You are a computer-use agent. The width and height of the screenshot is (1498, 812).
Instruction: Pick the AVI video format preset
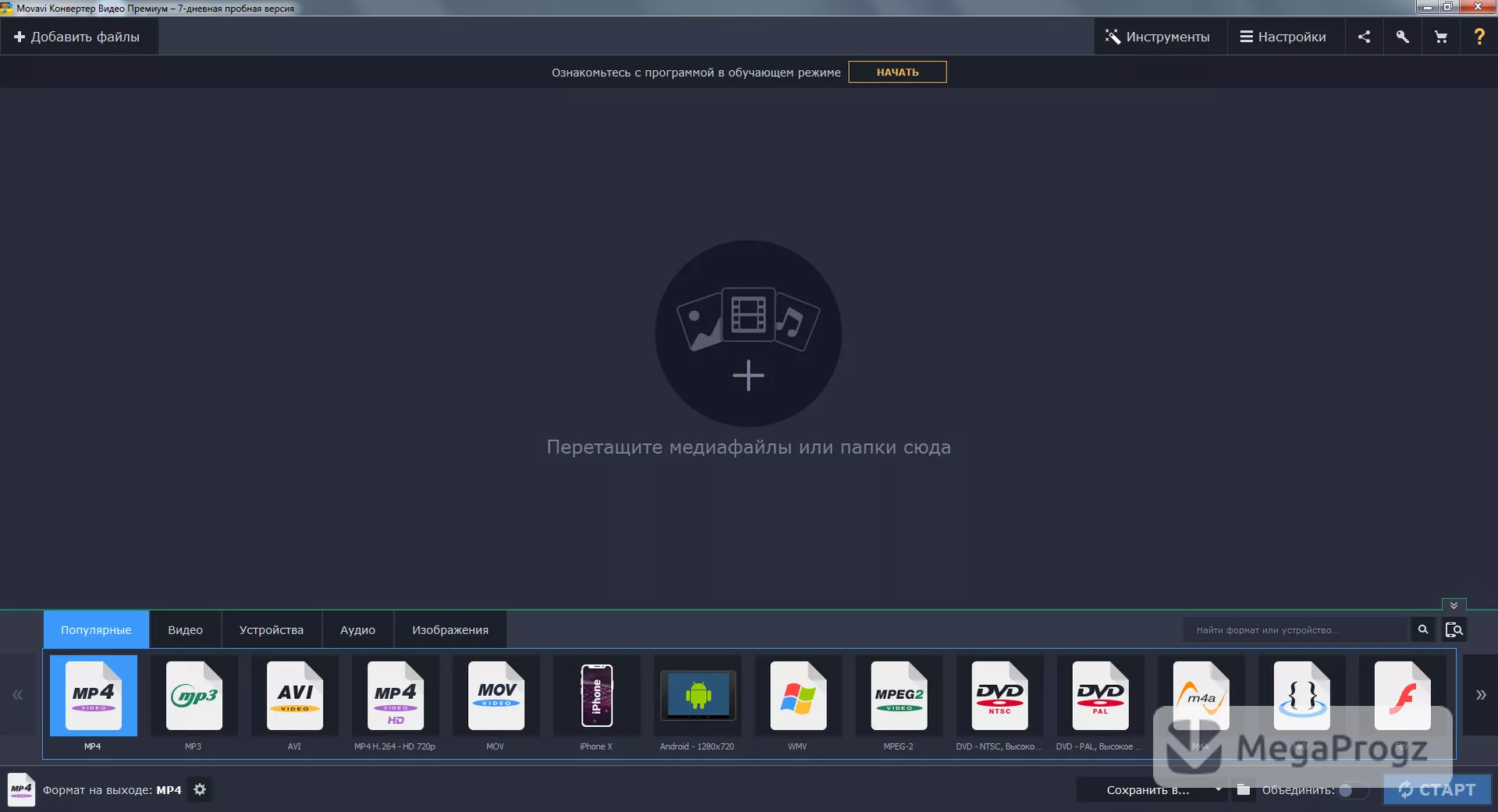pos(295,696)
